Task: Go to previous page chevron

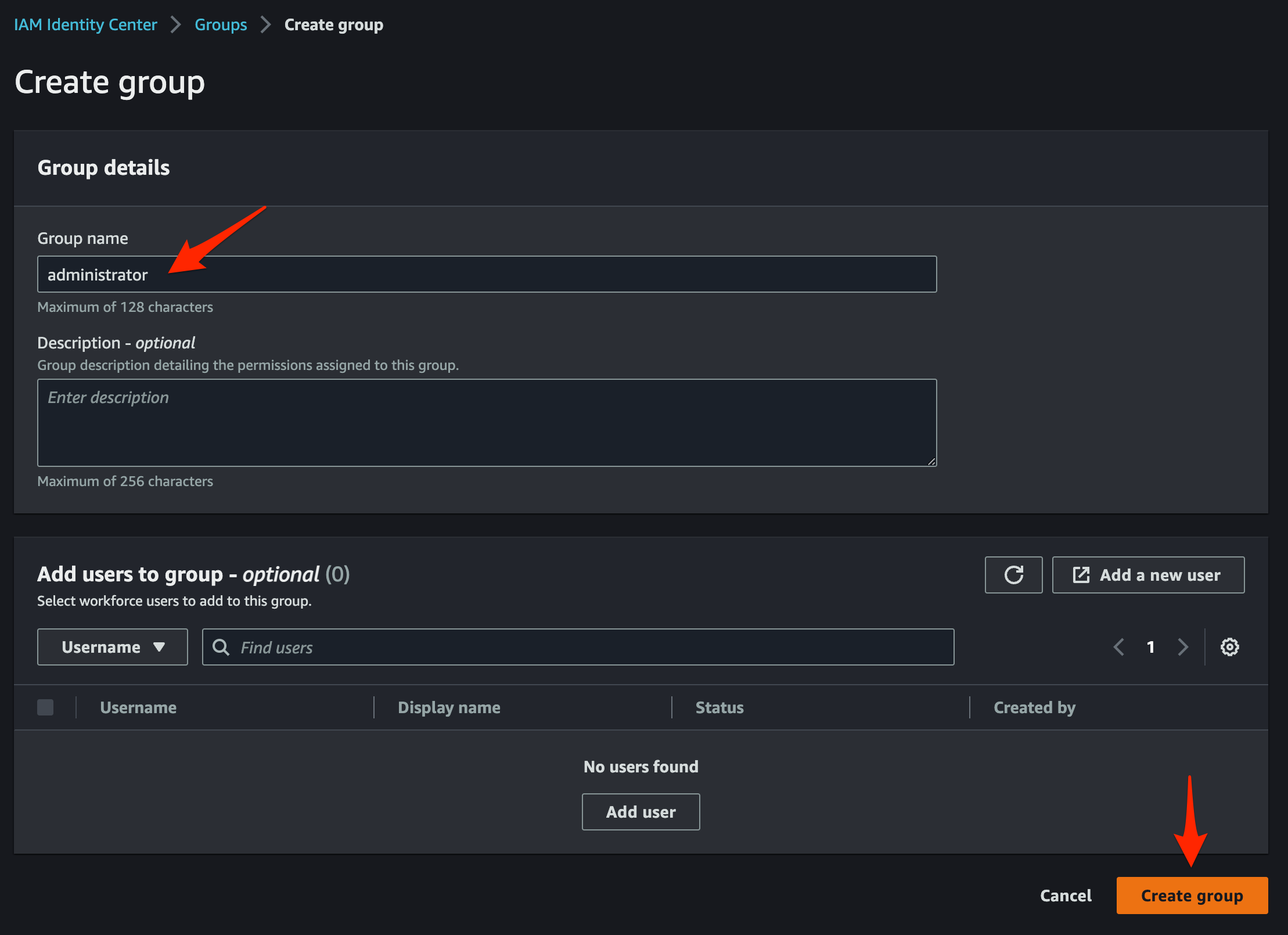Action: tap(1118, 647)
